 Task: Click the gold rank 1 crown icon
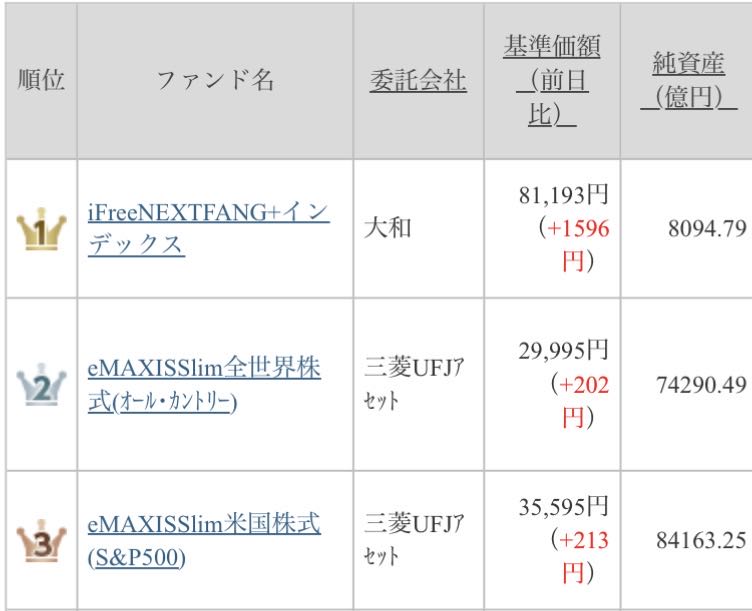tap(41, 229)
